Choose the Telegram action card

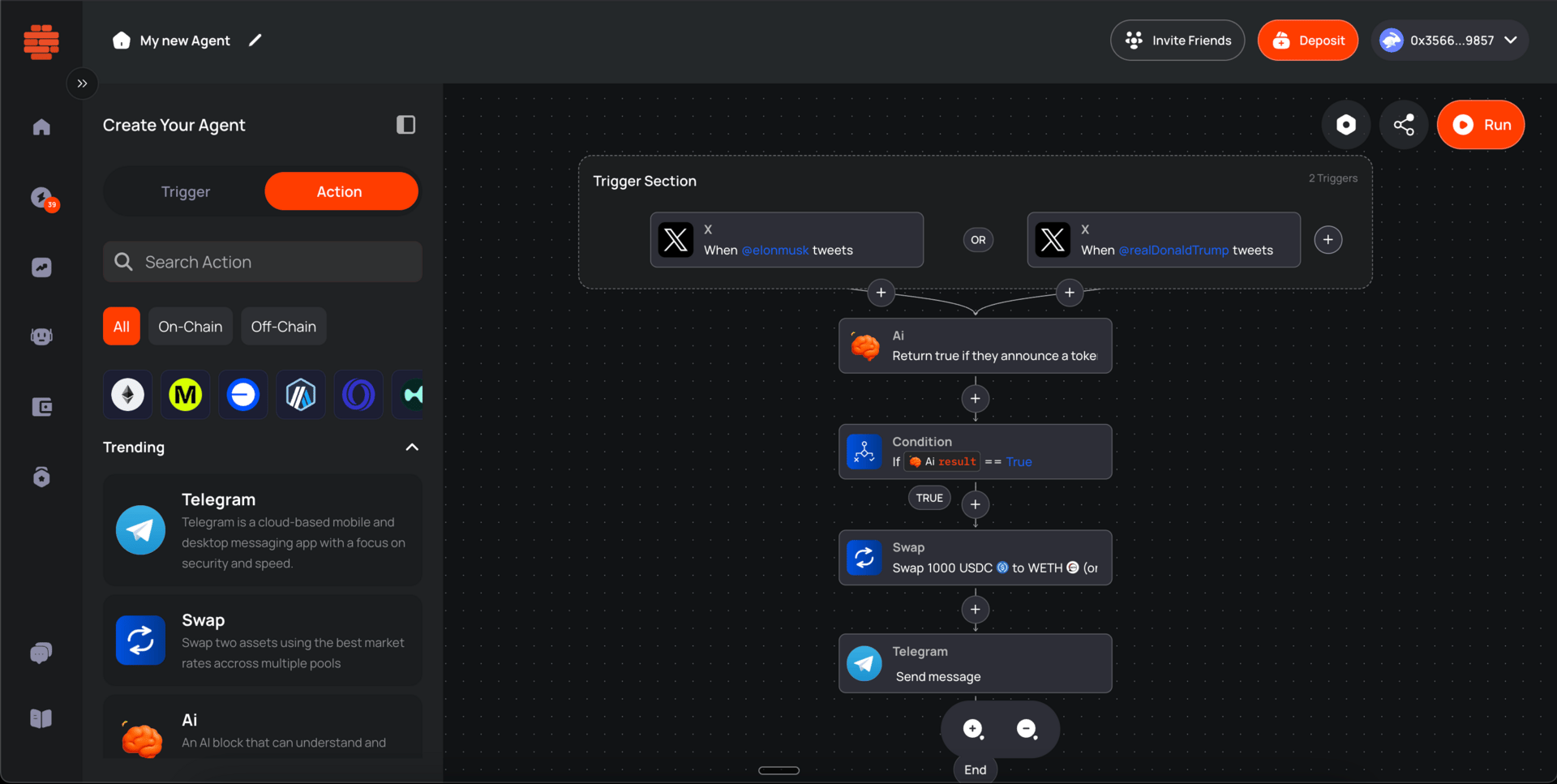pos(263,530)
